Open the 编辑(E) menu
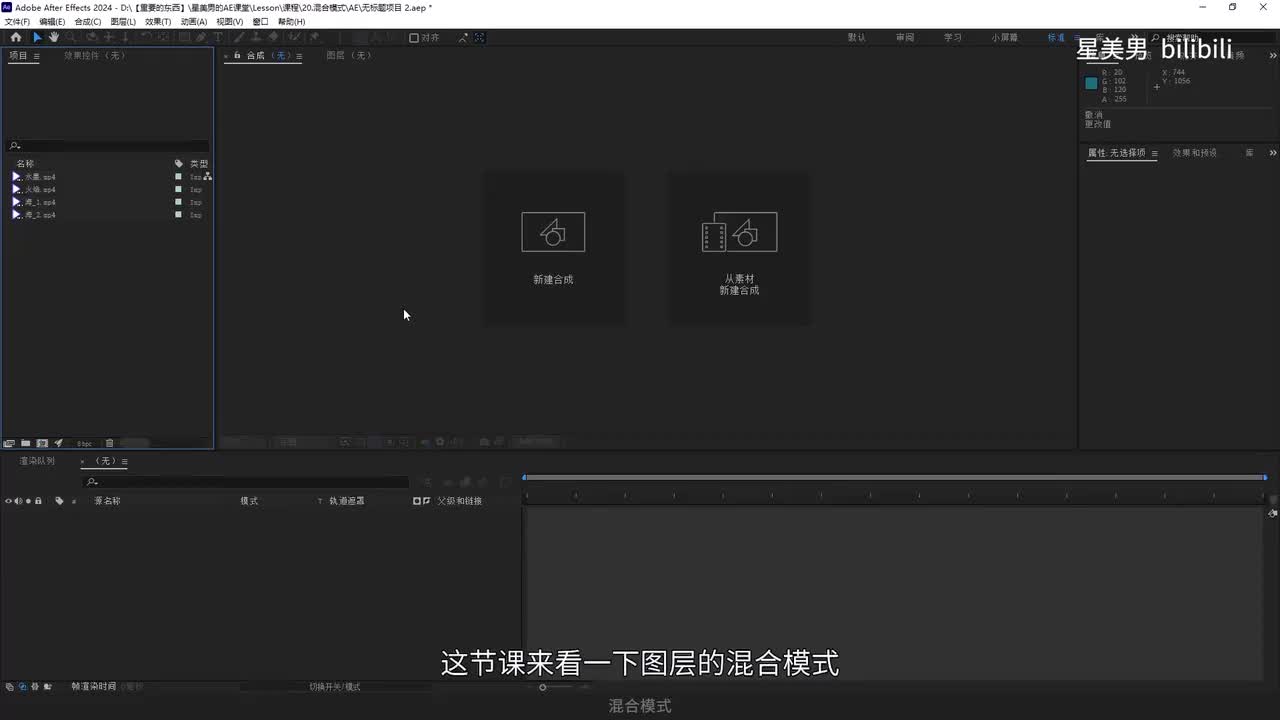The width and height of the screenshot is (1280, 720). (52, 21)
